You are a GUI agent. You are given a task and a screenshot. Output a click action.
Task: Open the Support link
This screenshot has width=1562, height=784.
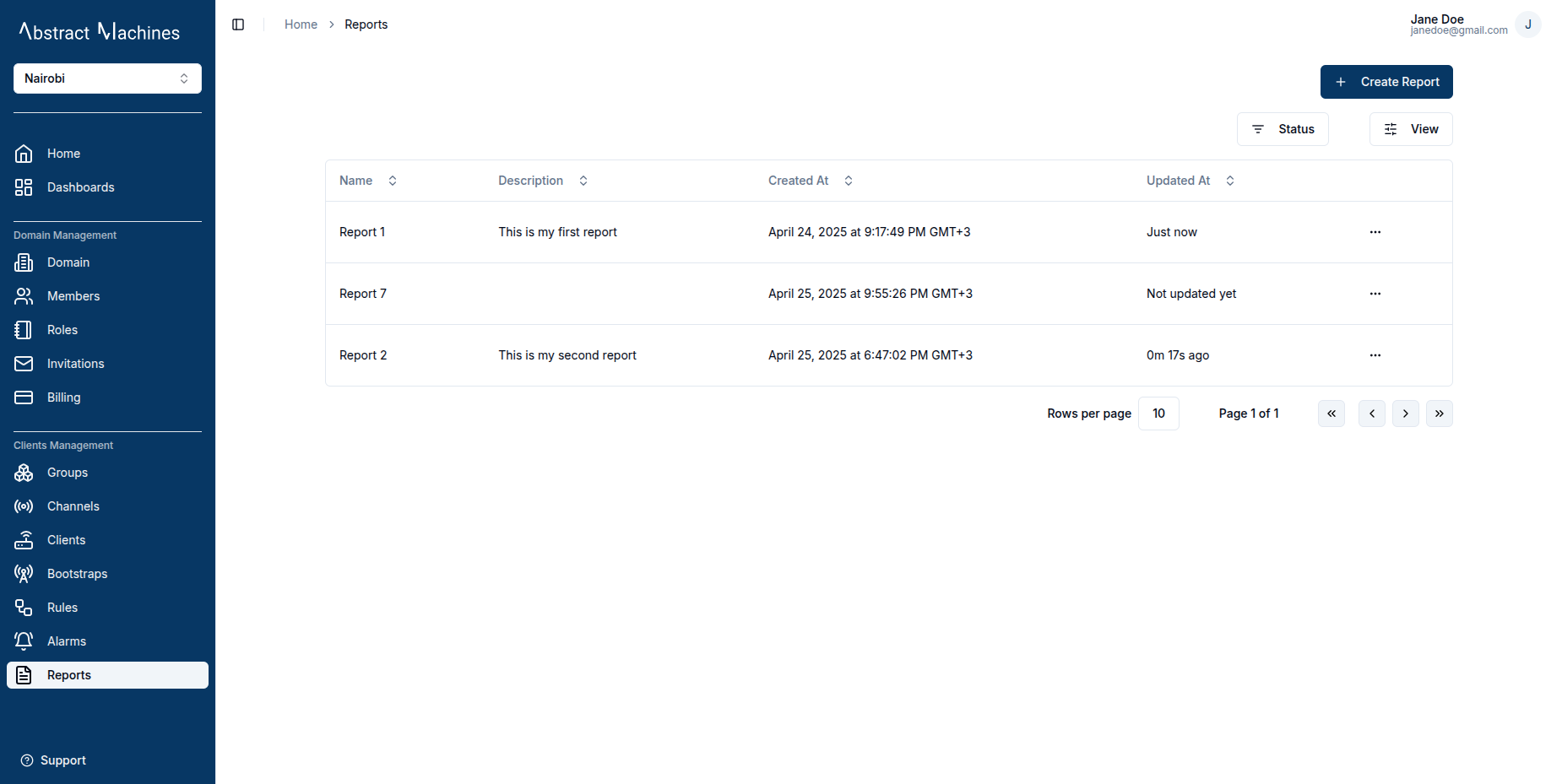[53, 760]
